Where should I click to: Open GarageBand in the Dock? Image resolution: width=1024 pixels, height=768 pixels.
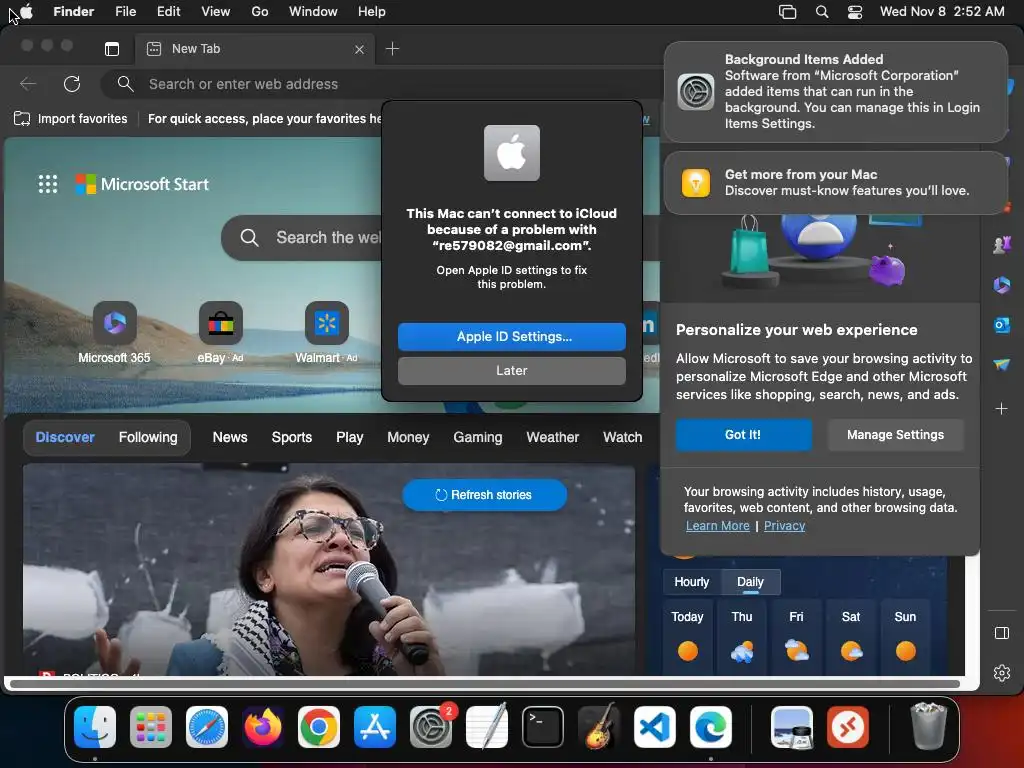[x=599, y=728]
